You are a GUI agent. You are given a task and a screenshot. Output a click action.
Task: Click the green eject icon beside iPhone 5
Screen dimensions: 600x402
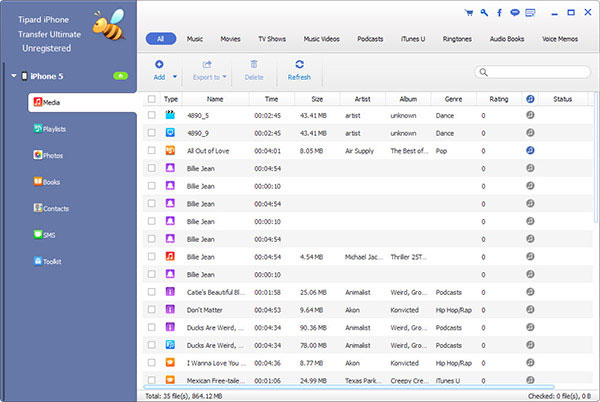pos(121,76)
